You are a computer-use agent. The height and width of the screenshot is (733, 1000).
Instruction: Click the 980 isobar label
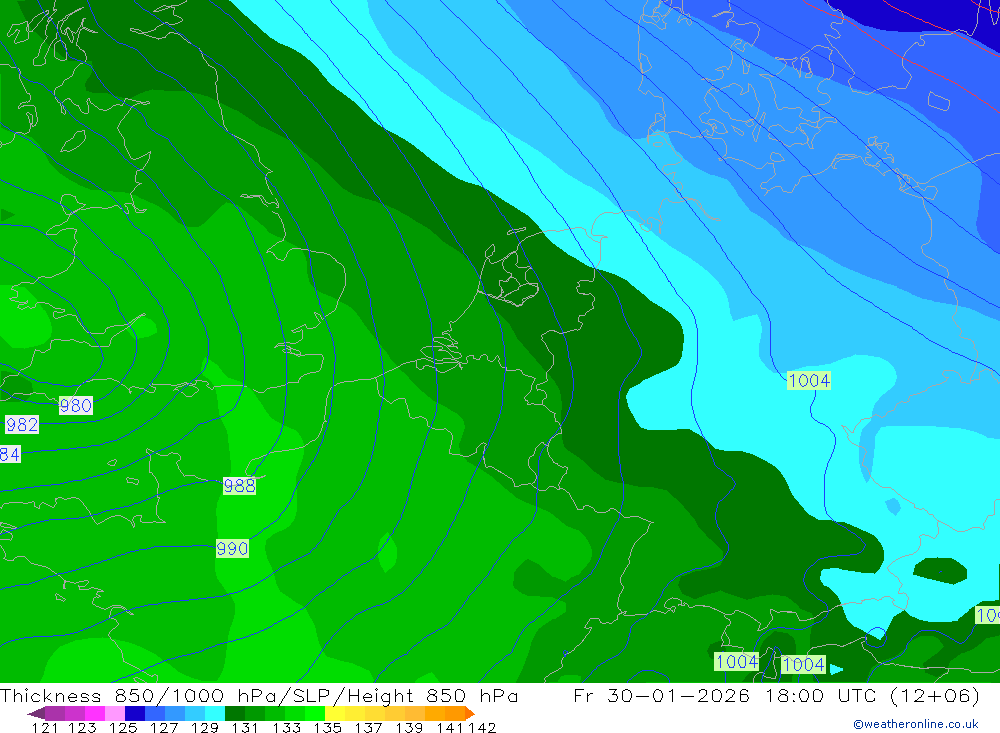(x=76, y=405)
